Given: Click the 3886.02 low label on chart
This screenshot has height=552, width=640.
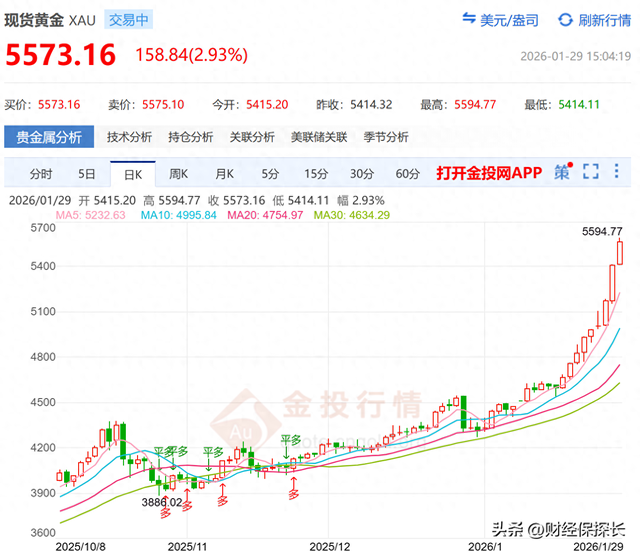Looking at the screenshot, I should 162,502.
